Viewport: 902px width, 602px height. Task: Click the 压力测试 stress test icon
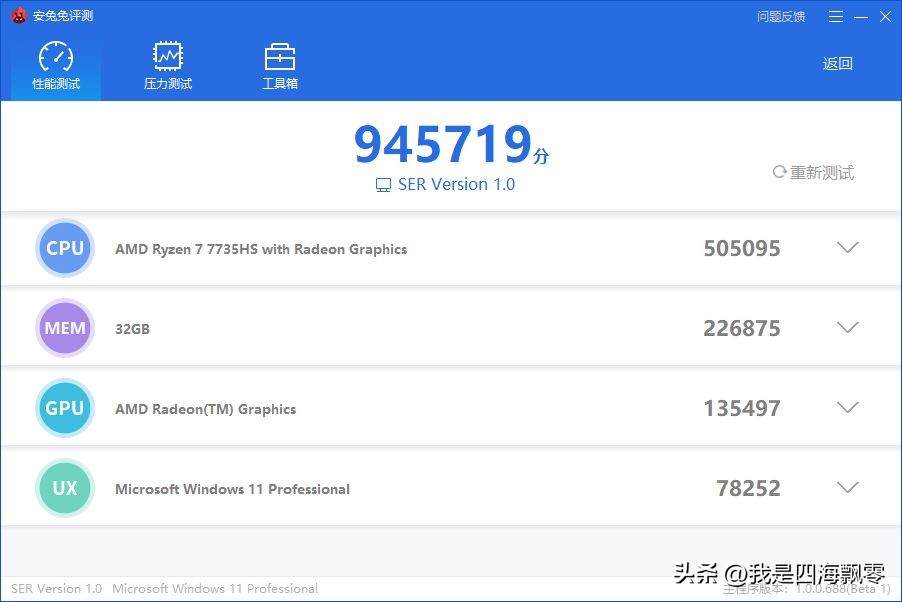pyautogui.click(x=167, y=54)
